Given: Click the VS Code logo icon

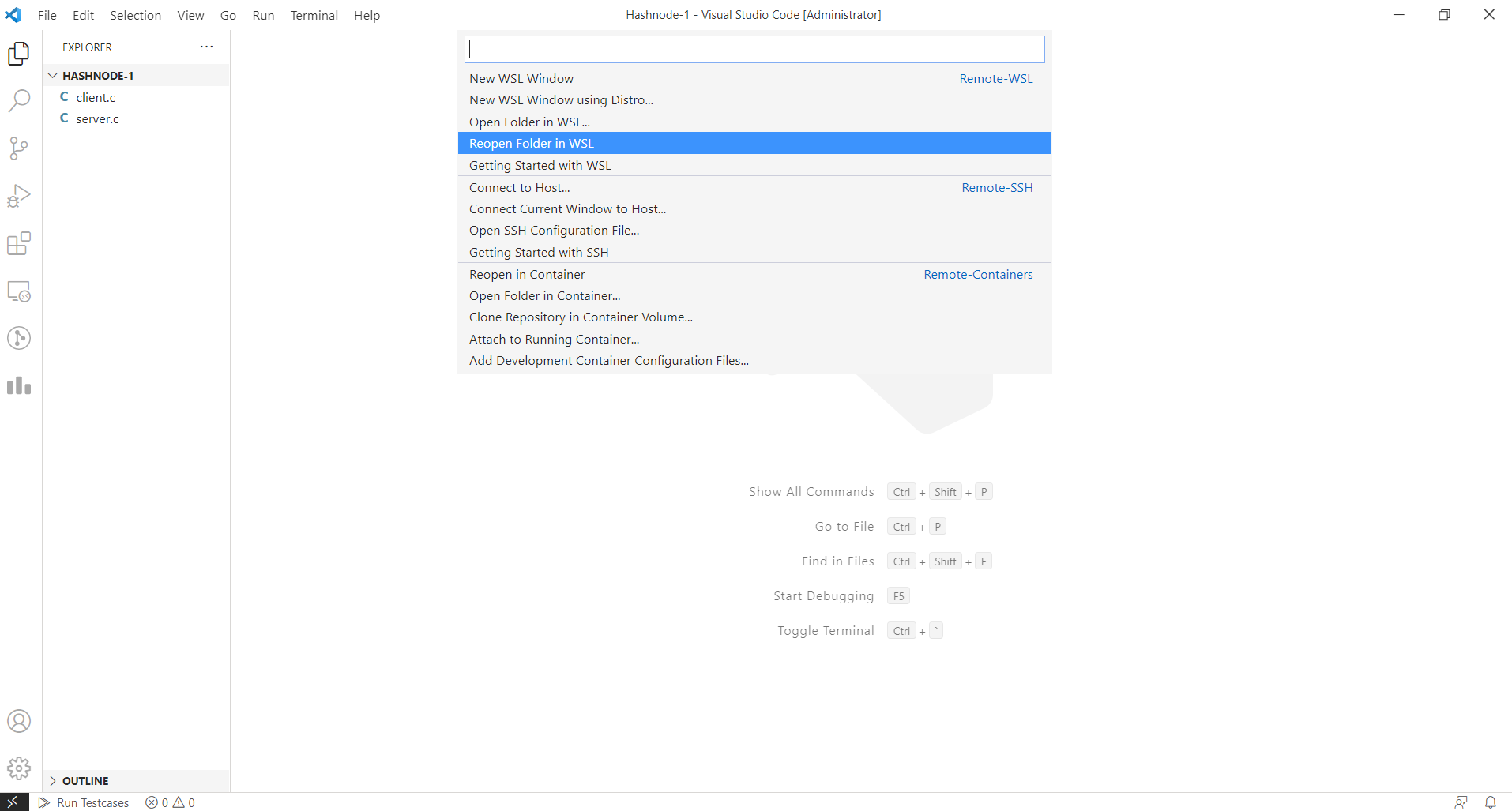Looking at the screenshot, I should click(x=13, y=15).
